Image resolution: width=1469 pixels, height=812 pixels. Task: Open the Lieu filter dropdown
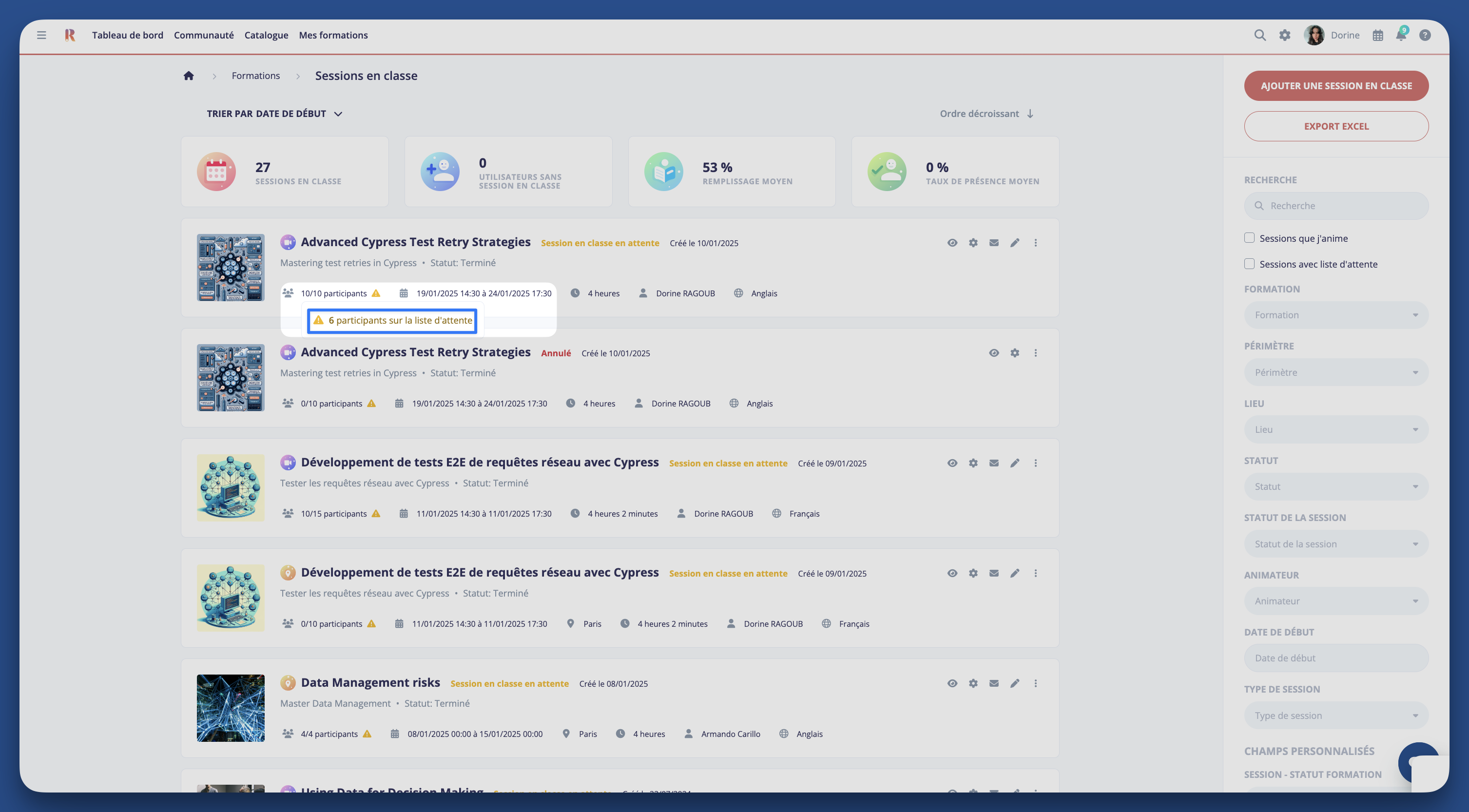coord(1335,429)
